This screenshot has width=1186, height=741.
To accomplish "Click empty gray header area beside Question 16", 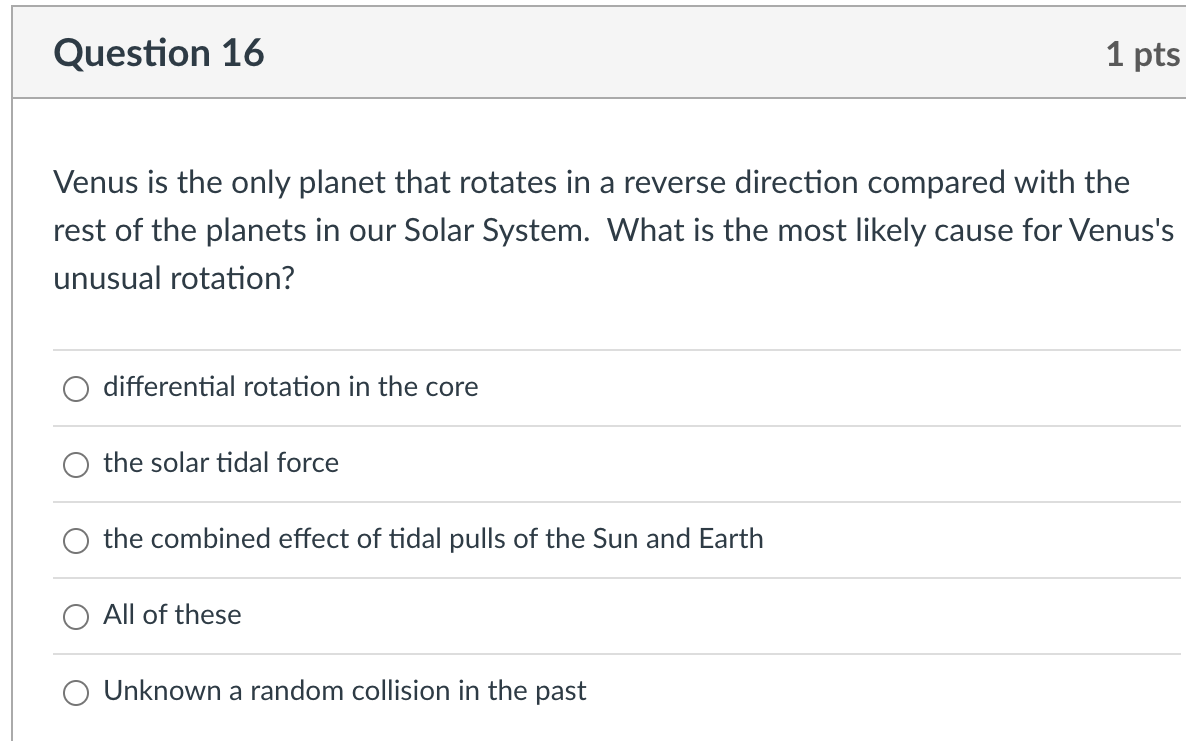I will [x=650, y=53].
